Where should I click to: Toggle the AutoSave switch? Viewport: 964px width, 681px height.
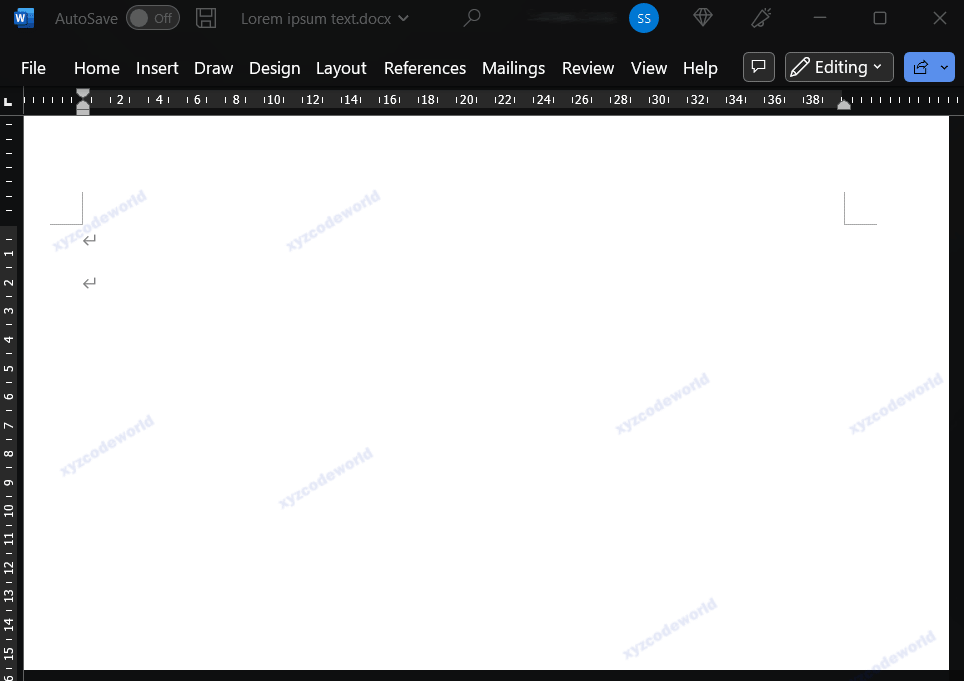(153, 18)
